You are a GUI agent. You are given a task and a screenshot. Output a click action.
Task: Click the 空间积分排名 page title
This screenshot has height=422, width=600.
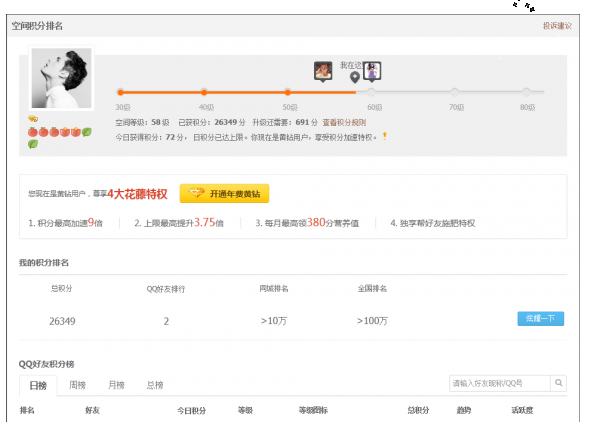click(x=37, y=26)
